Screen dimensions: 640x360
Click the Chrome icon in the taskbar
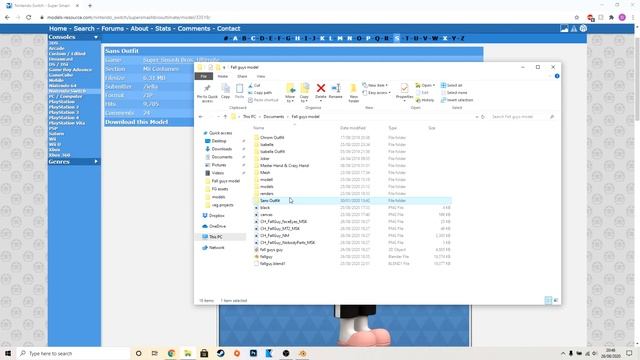click(171, 353)
